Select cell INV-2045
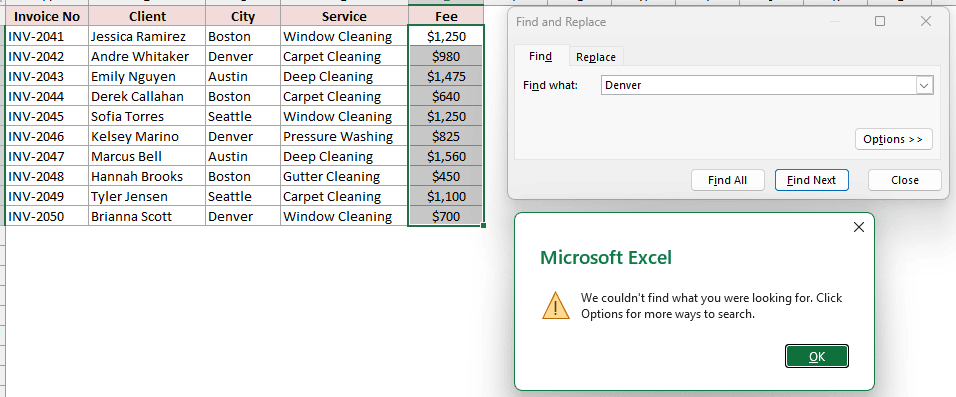The height and width of the screenshot is (397, 956). point(47,116)
